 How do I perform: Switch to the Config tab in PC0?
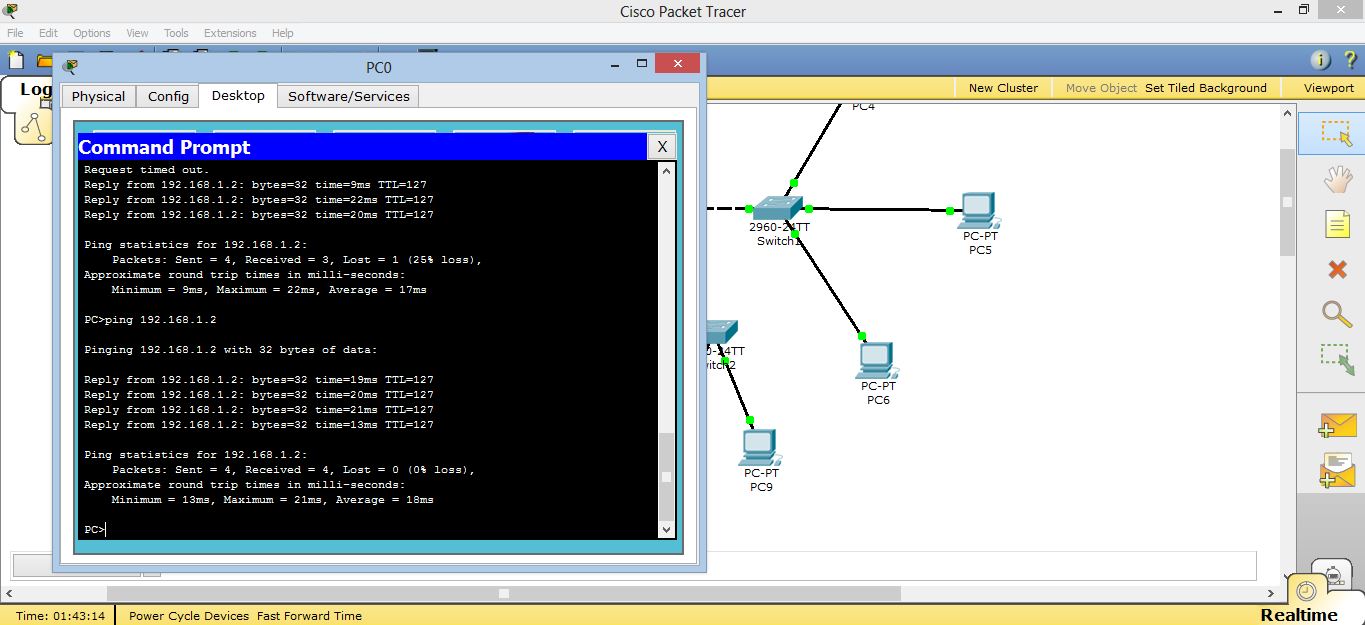[168, 96]
